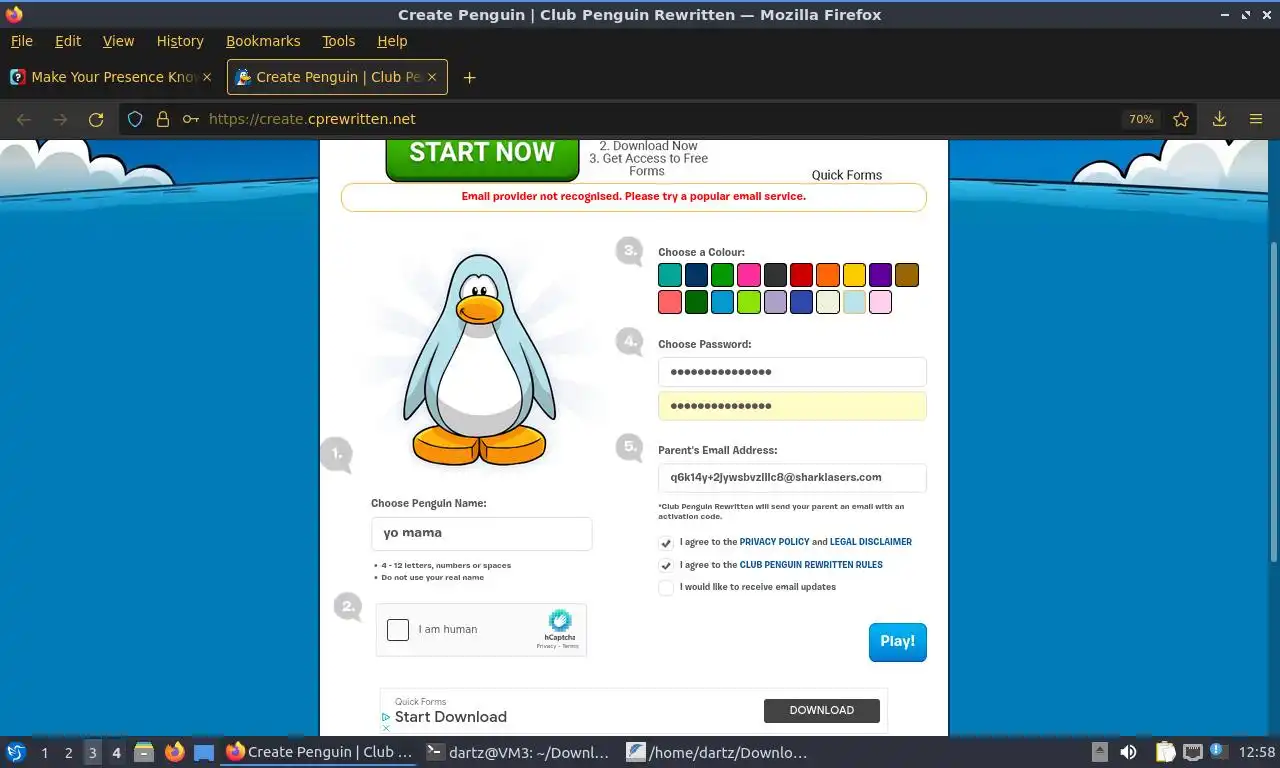This screenshot has width=1280, height=768.
Task: Select the yellow penguin colour
Action: (854, 275)
